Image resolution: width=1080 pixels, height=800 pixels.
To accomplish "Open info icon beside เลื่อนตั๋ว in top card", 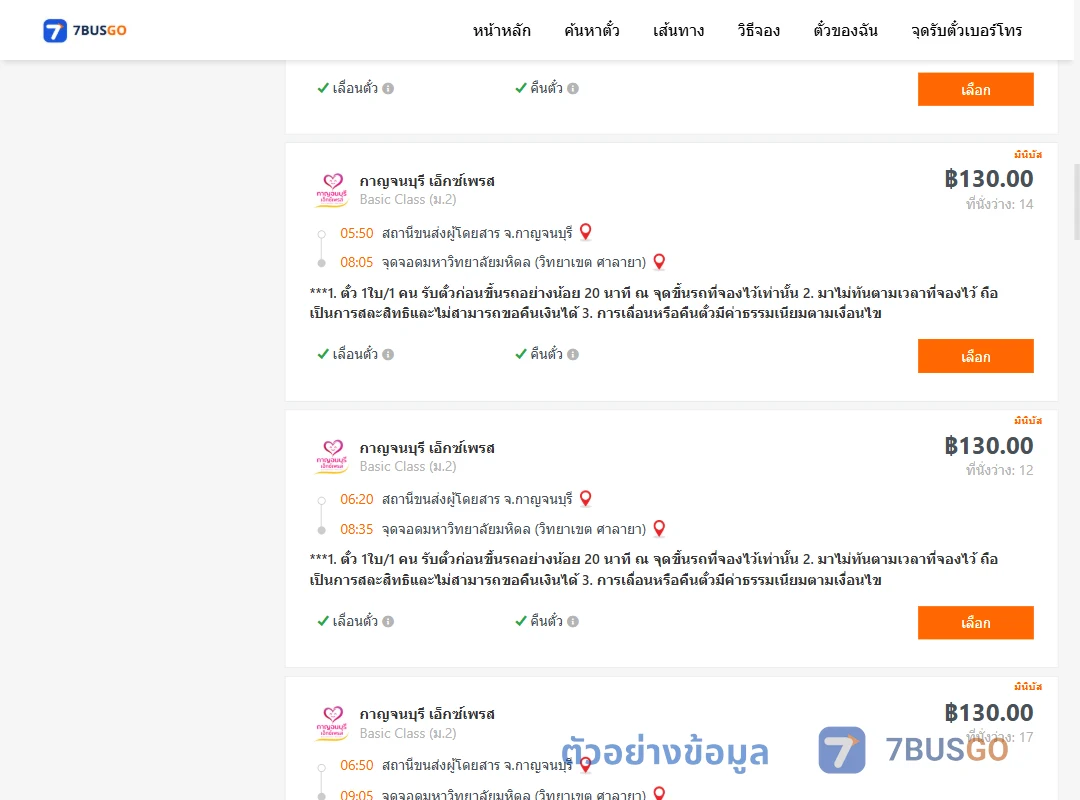I will [x=388, y=88].
